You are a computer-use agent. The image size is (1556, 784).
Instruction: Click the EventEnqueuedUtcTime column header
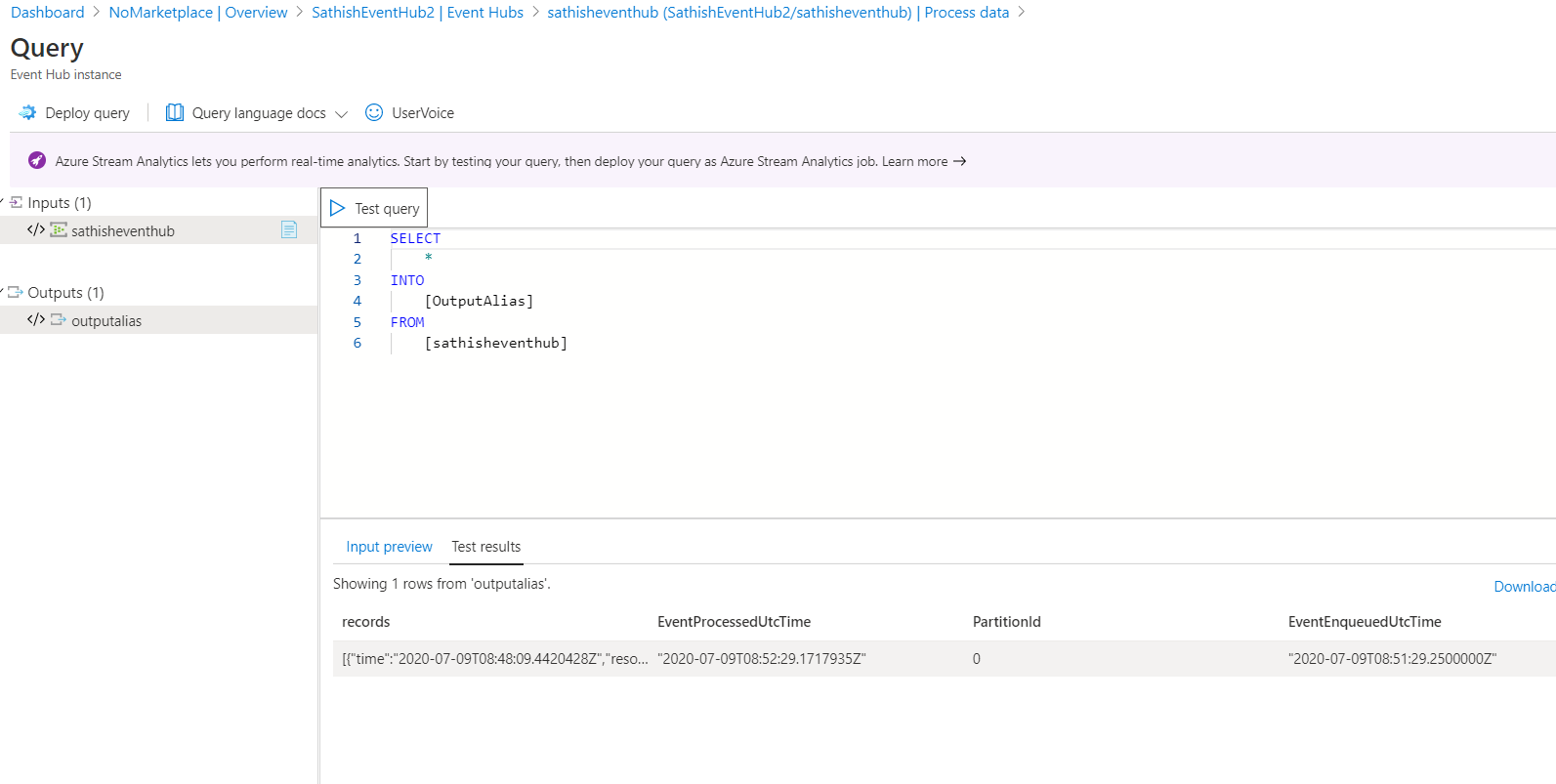pyautogui.click(x=1365, y=622)
